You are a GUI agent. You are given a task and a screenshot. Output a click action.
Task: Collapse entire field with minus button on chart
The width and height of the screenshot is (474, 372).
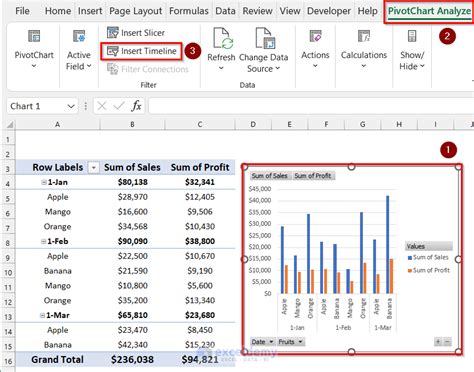coord(447,342)
